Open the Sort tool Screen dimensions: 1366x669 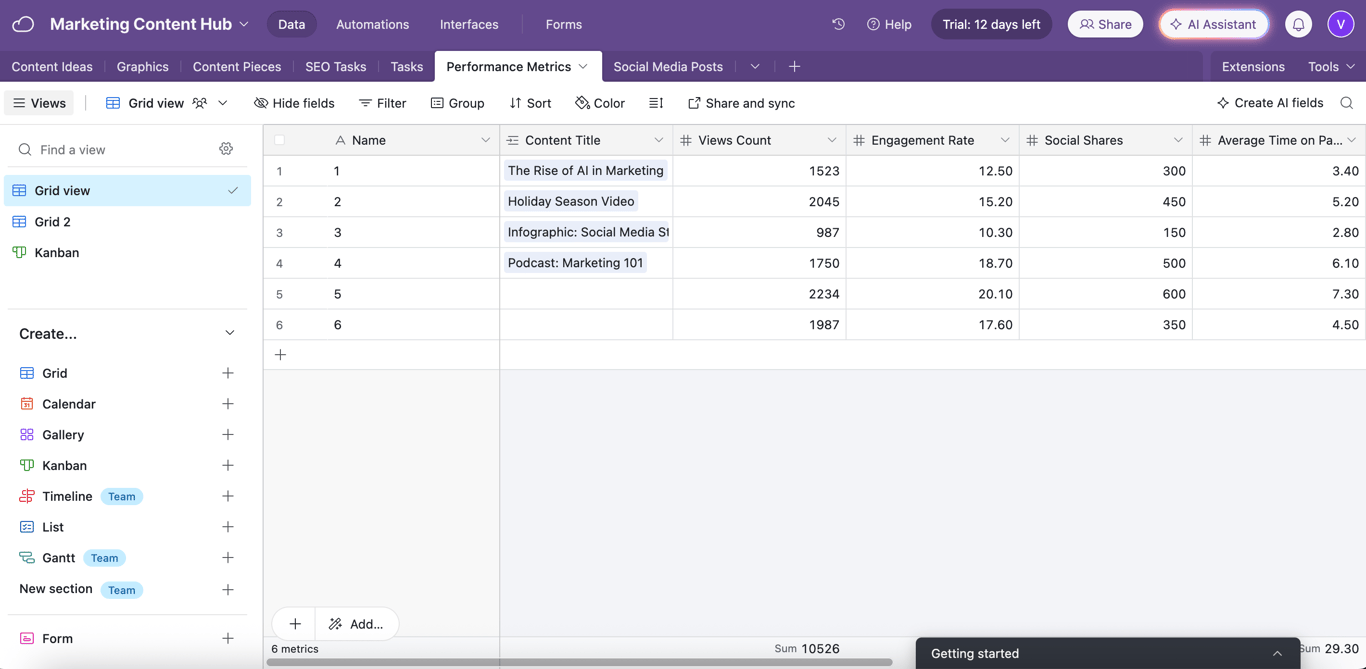530,103
